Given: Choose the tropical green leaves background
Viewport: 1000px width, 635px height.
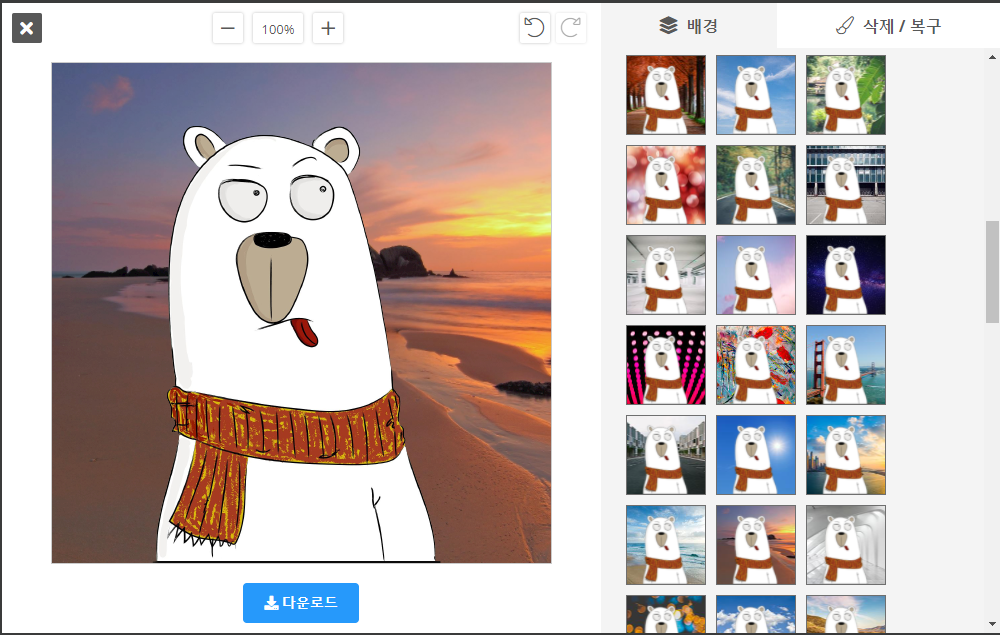Looking at the screenshot, I should [846, 95].
